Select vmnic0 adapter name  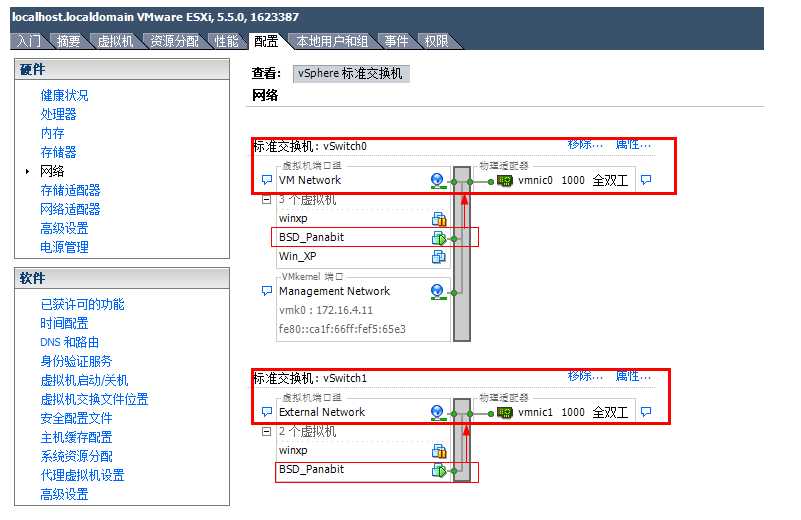click(535, 180)
